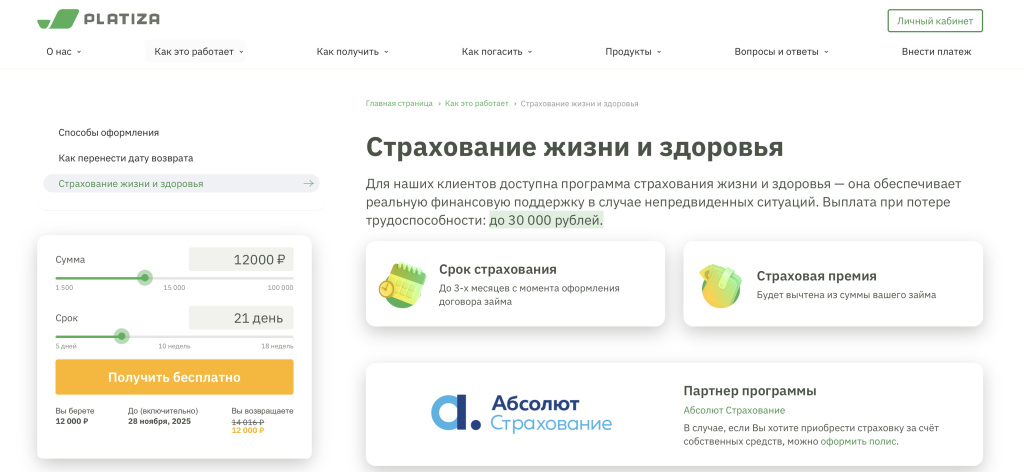Click the 100 000 mark on Сумма scale

[280, 288]
